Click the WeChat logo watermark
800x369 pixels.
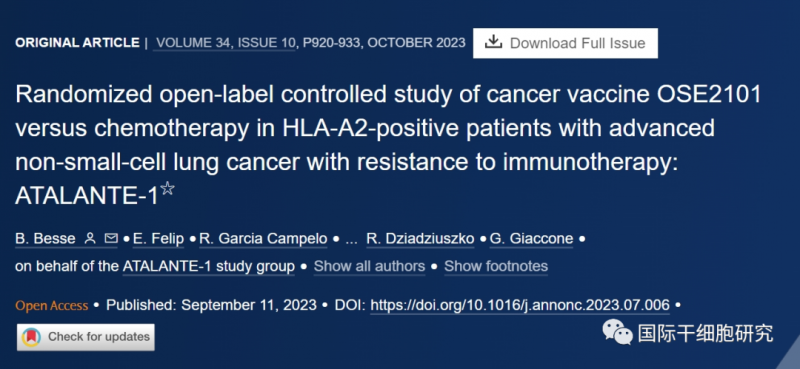point(617,332)
